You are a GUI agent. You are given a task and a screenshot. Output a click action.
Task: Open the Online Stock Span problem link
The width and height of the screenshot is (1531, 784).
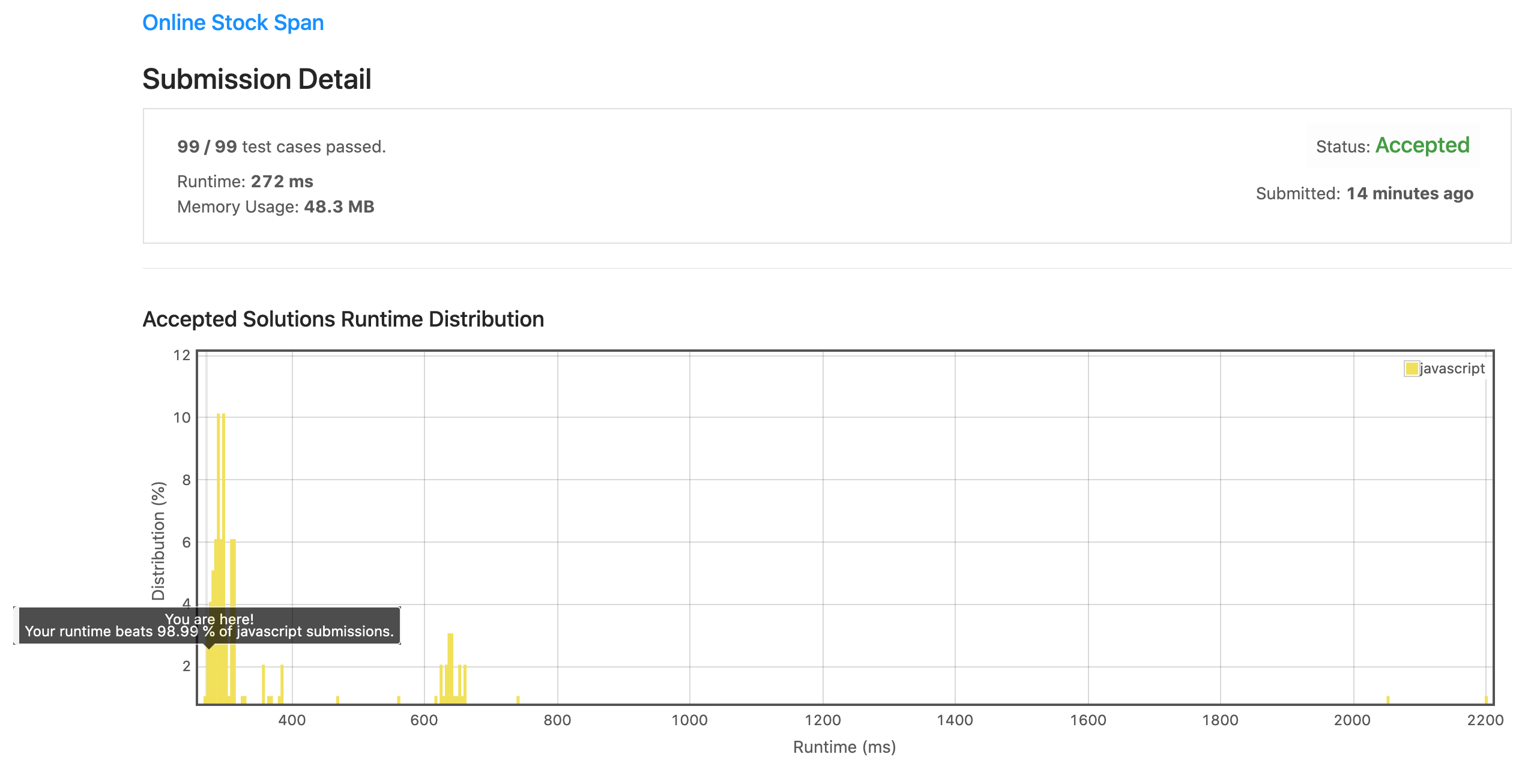click(233, 23)
